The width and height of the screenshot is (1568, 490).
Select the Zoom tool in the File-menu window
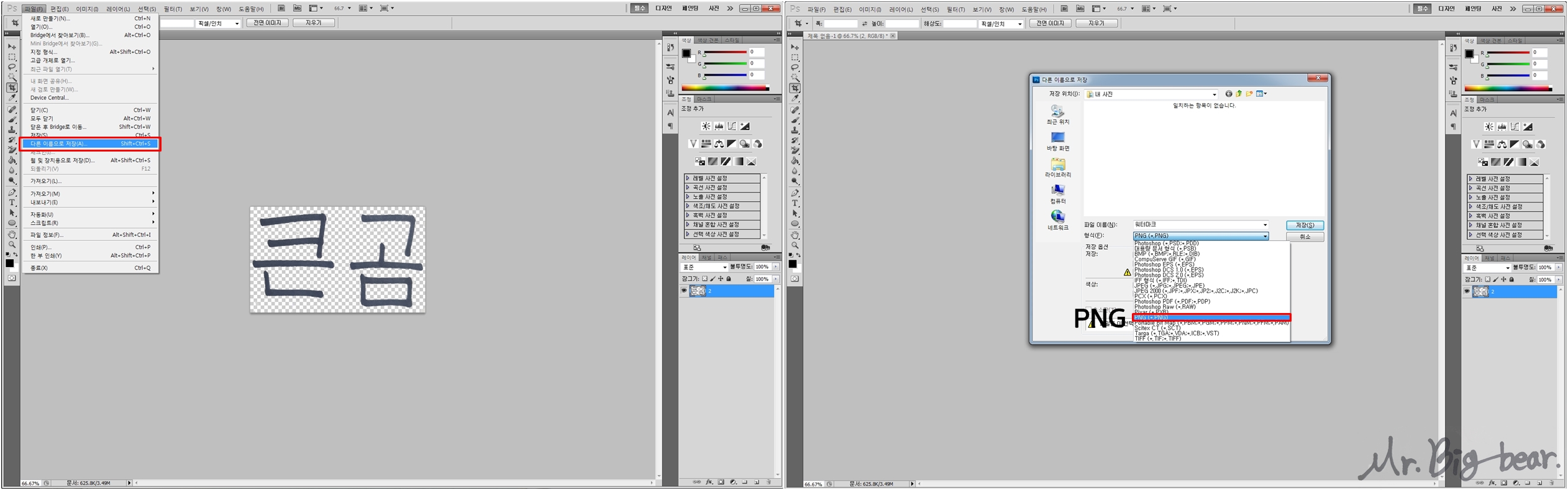(x=12, y=245)
